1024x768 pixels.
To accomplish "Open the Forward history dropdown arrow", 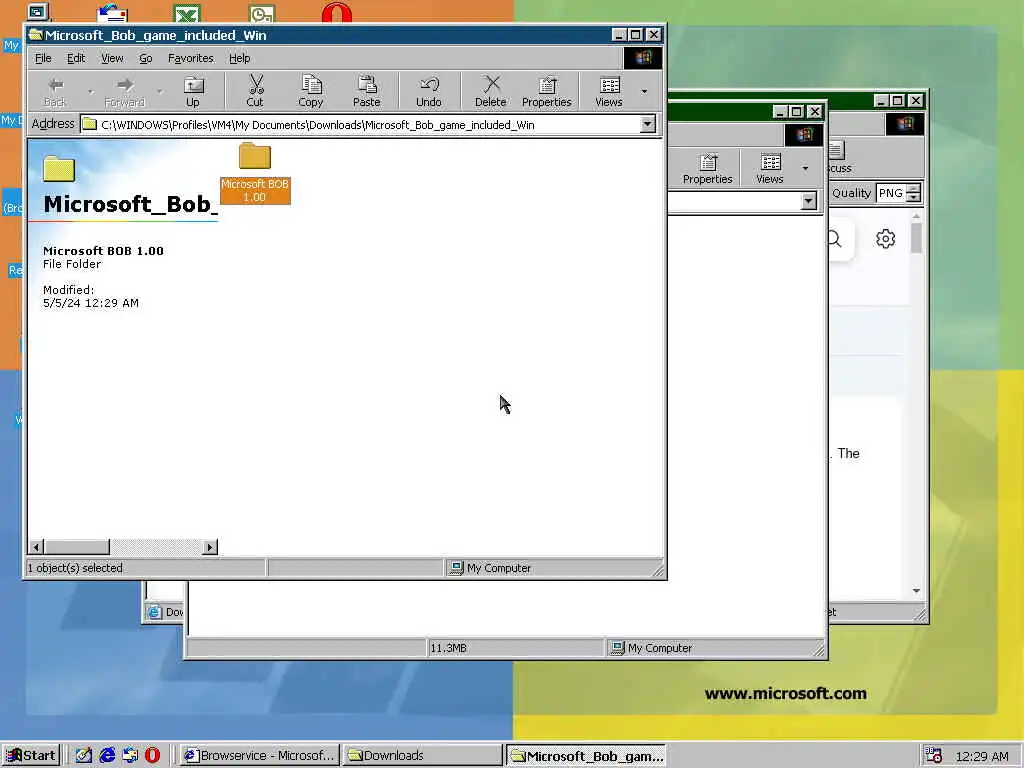I will point(159,91).
